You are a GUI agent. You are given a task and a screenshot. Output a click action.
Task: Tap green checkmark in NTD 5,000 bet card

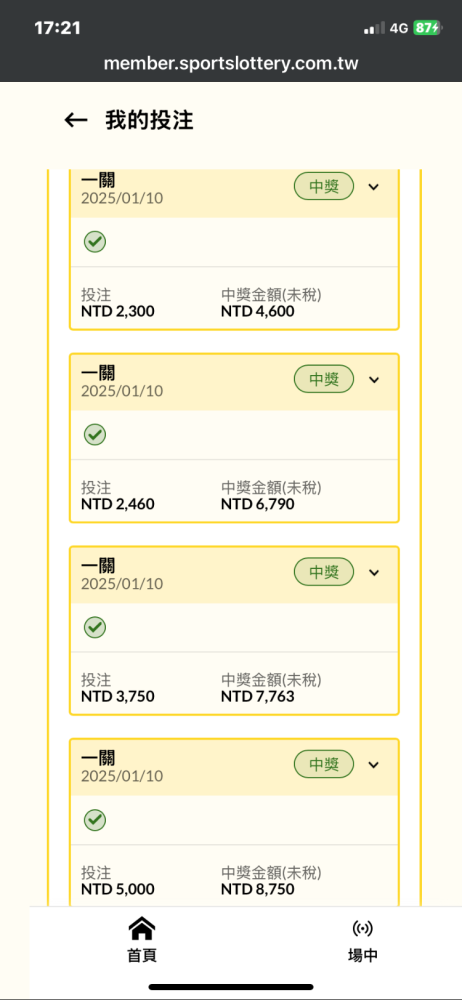pyautogui.click(x=95, y=820)
